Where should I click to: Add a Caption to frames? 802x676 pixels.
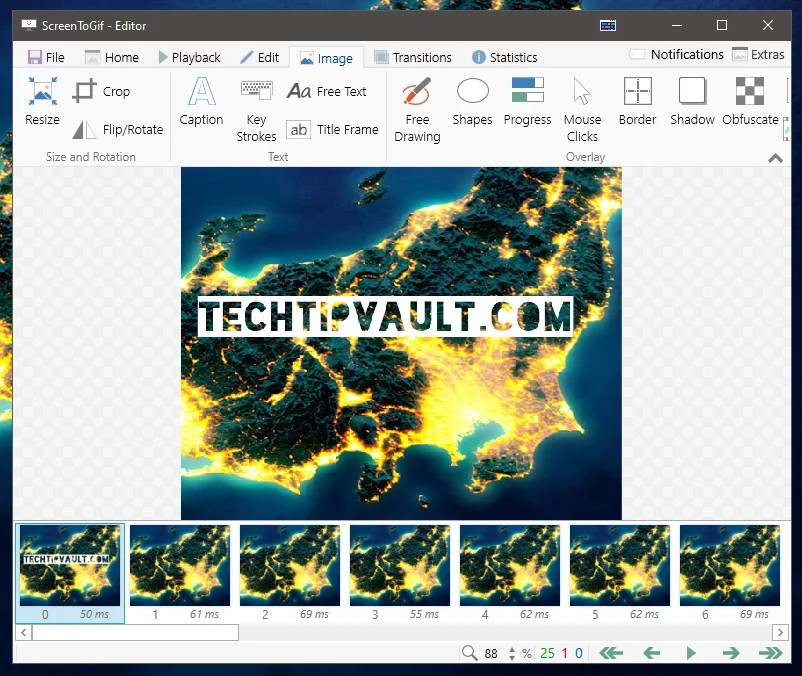point(201,102)
